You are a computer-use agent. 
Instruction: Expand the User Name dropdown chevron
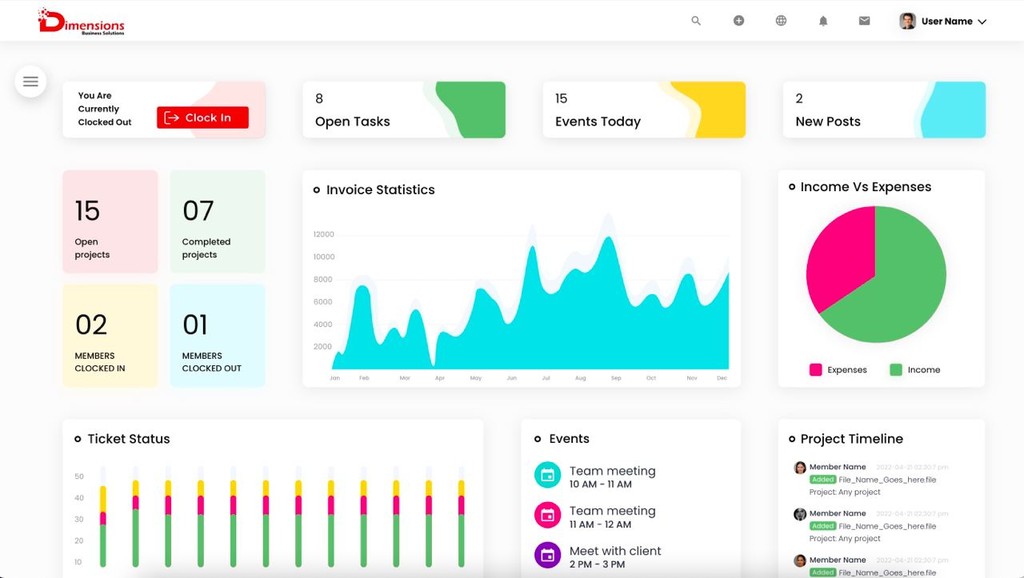pos(982,22)
